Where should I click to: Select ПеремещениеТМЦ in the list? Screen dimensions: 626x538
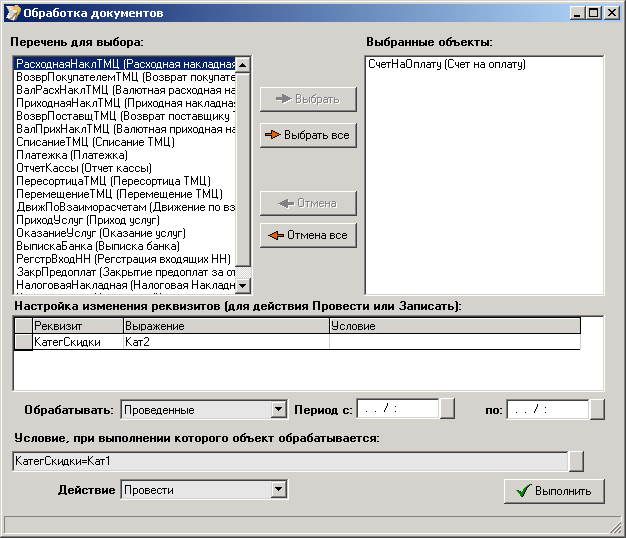[125, 194]
